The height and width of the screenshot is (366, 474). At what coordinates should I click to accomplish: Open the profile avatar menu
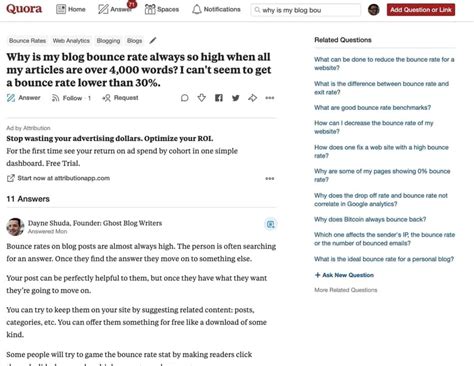tap(374, 10)
